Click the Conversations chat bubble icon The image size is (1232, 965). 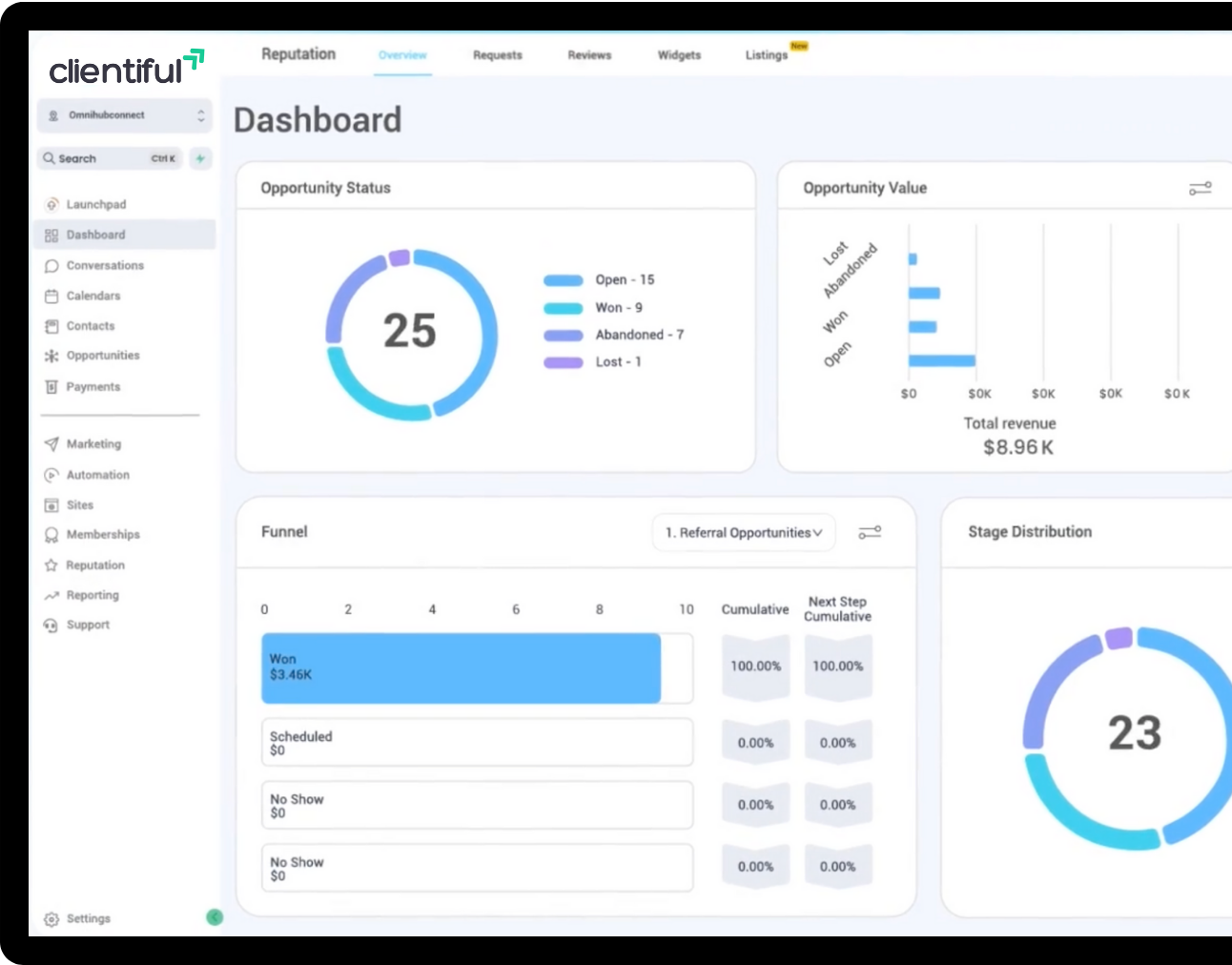pos(51,266)
